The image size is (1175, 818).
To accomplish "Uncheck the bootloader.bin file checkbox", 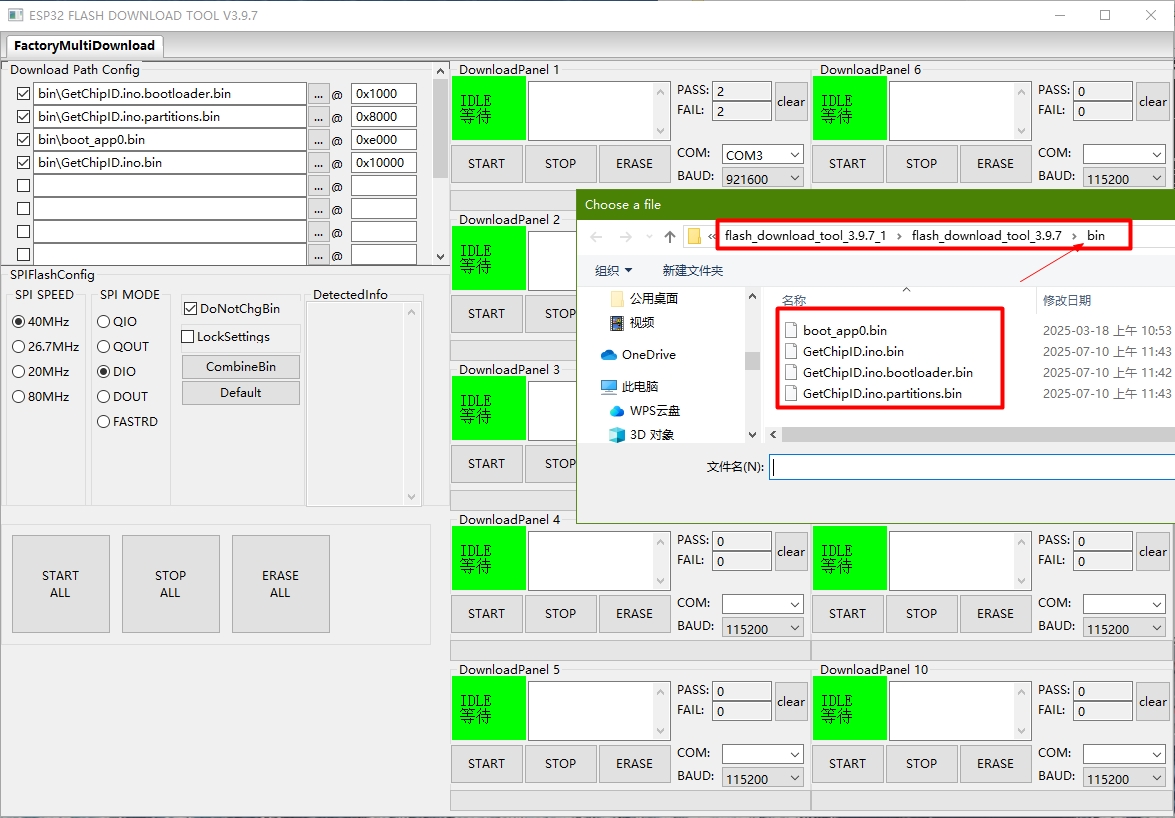I will click(x=23, y=94).
